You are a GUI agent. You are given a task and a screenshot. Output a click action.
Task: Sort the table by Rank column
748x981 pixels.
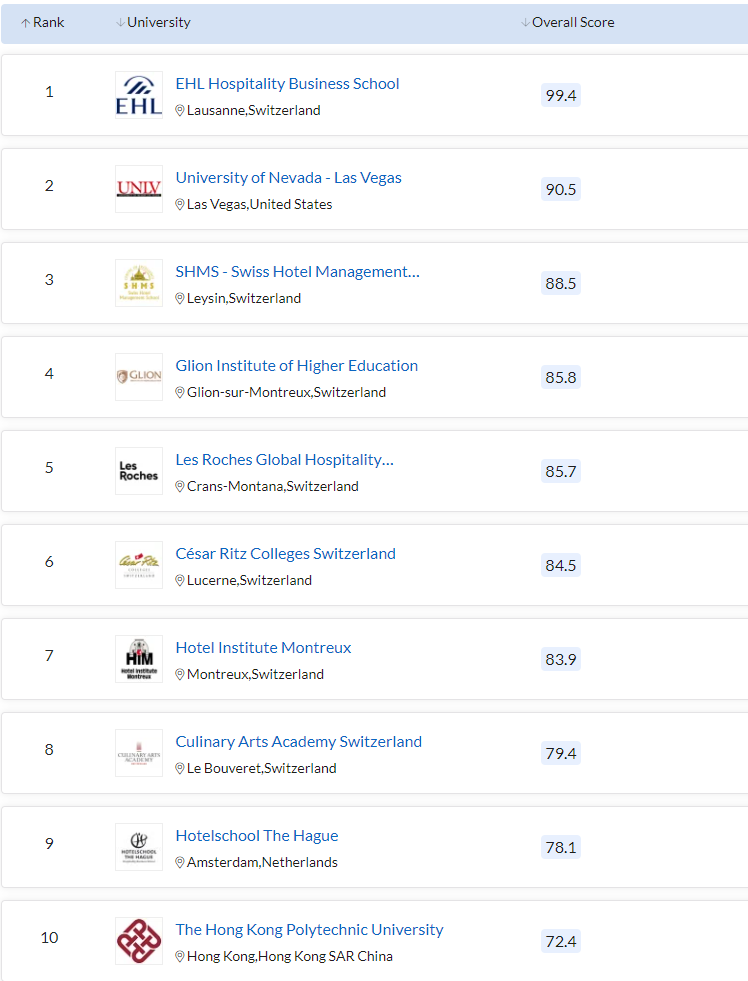click(43, 23)
